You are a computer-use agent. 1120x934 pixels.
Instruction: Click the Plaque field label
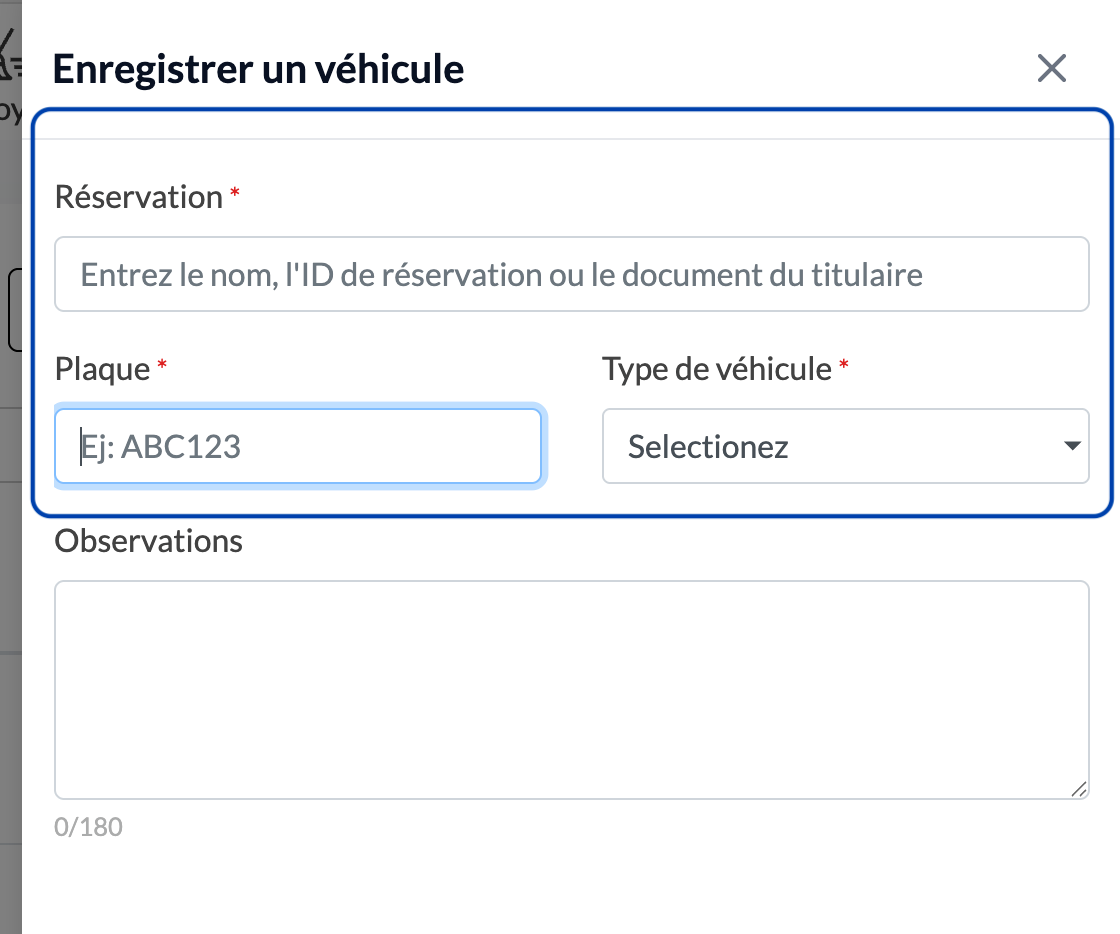tap(102, 369)
